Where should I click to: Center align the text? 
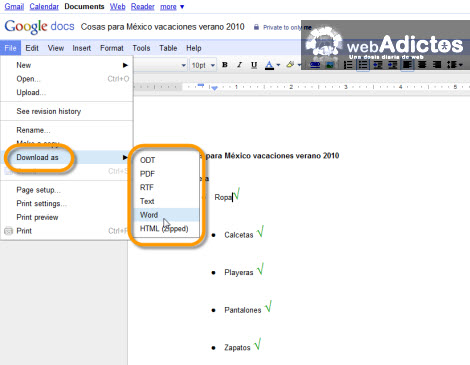coord(422,65)
